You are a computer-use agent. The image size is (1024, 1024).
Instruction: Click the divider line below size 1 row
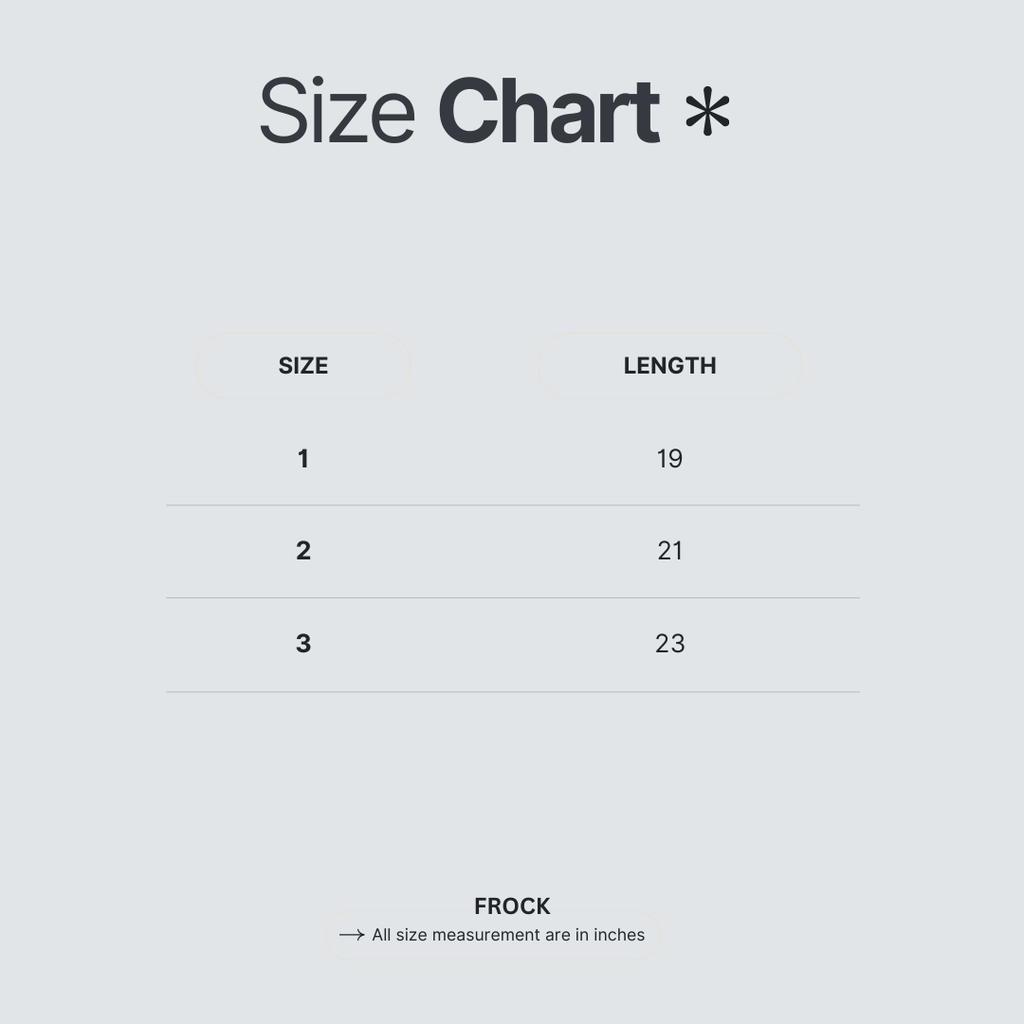pos(512,505)
